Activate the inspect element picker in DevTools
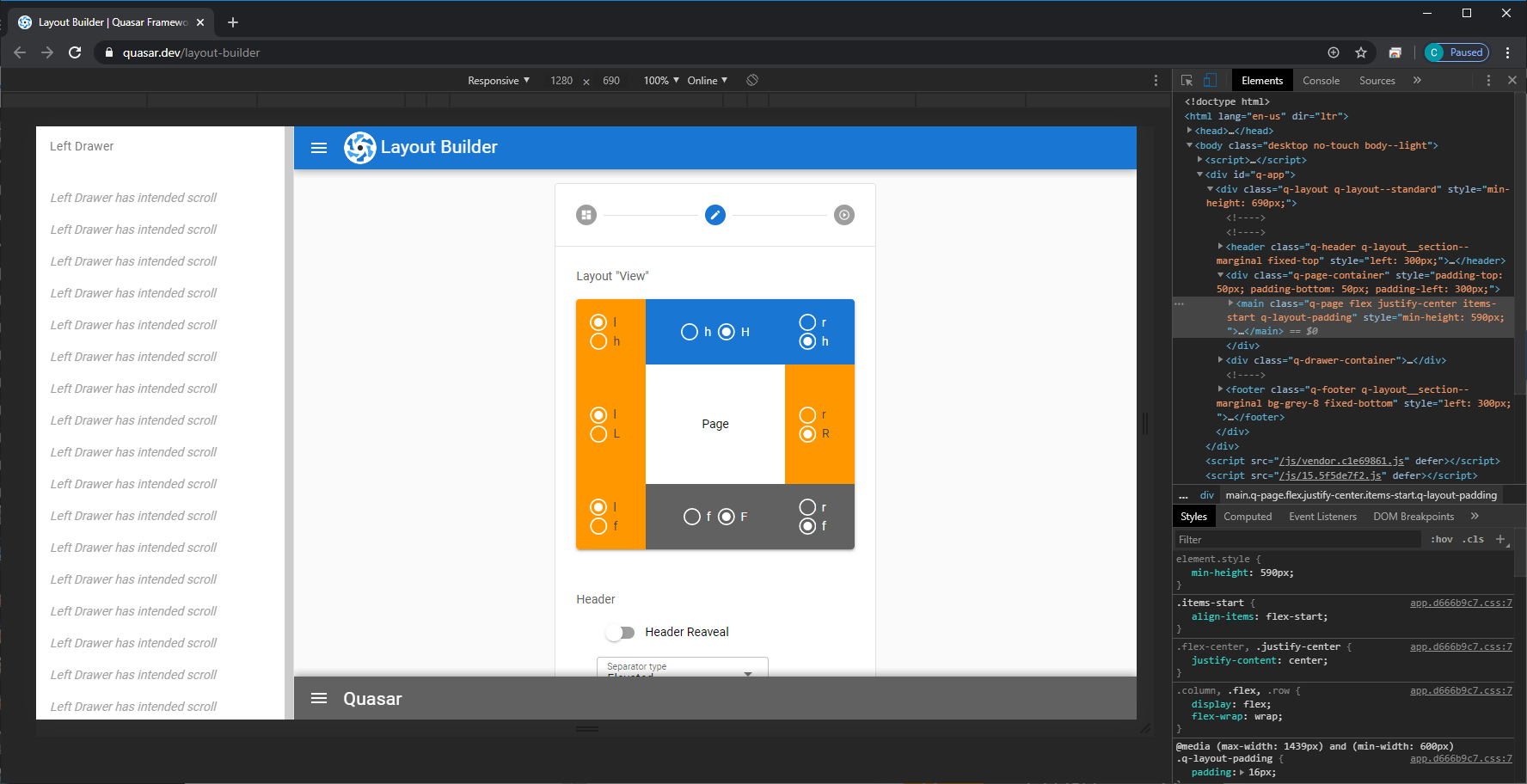Image resolution: width=1527 pixels, height=784 pixels. coord(1189,79)
